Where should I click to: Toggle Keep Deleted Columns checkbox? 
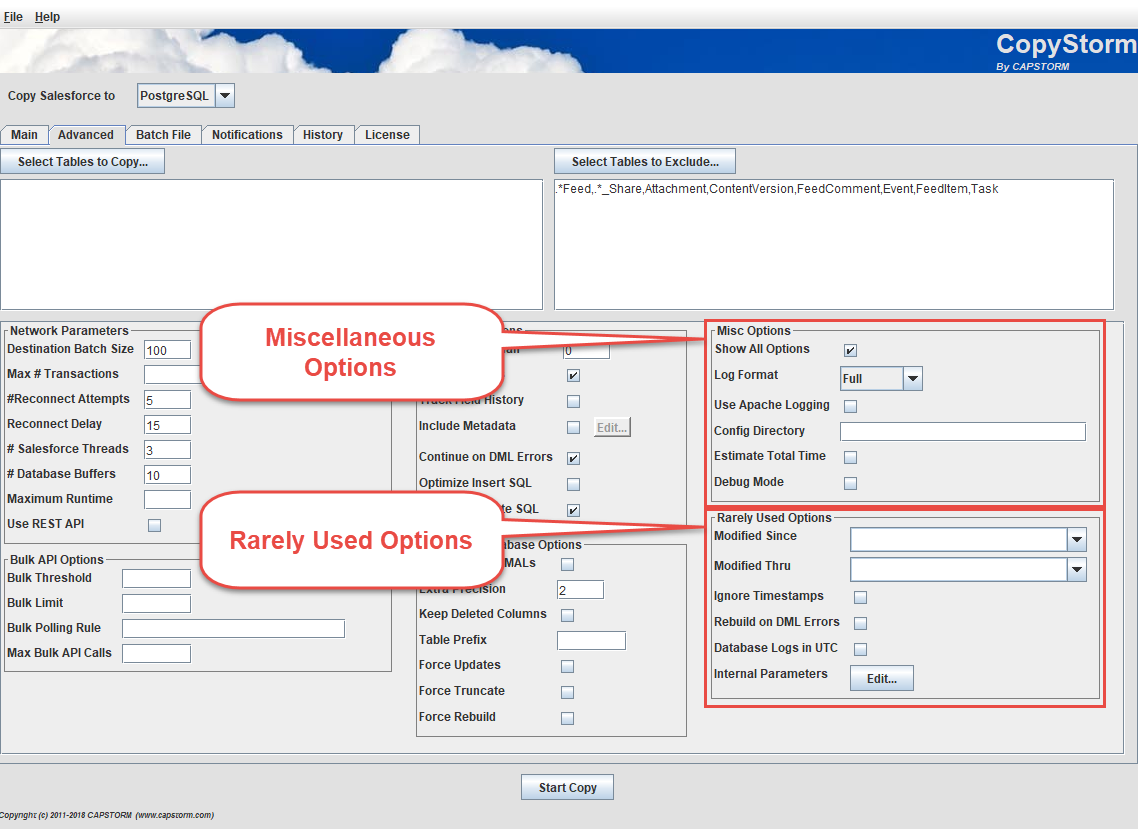tap(568, 616)
